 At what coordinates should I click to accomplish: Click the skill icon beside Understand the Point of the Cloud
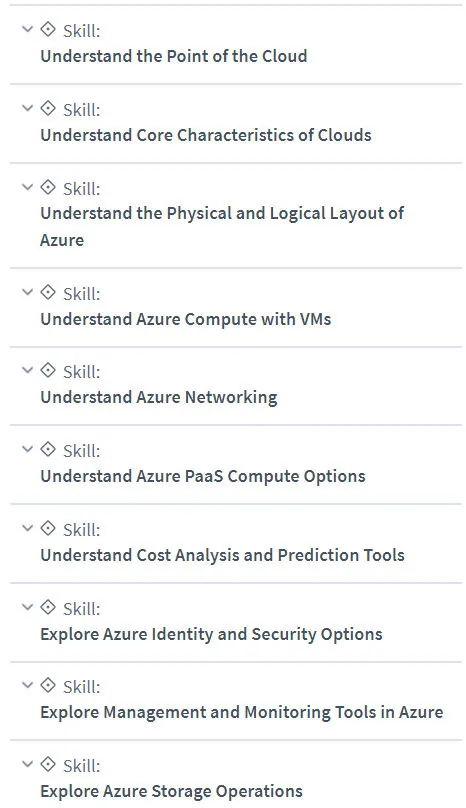pos(48,29)
